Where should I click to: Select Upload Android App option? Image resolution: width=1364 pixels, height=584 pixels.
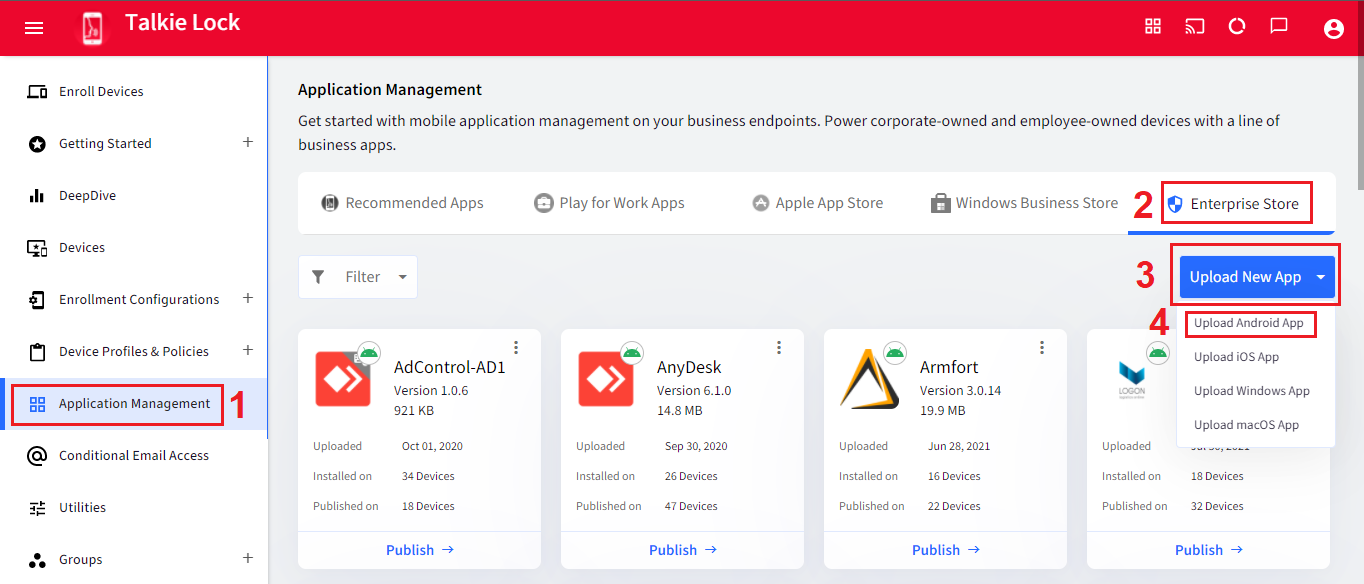coord(1249,323)
